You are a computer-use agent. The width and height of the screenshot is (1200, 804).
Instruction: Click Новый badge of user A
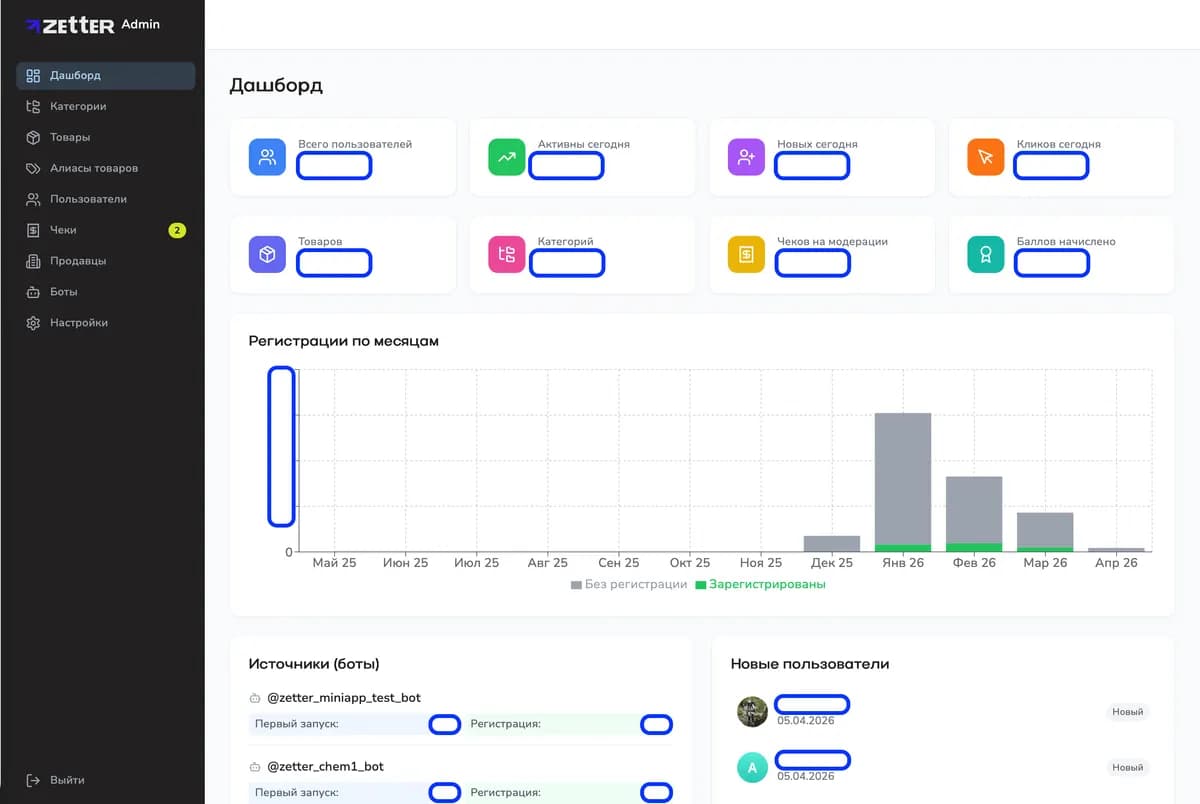coord(1128,768)
